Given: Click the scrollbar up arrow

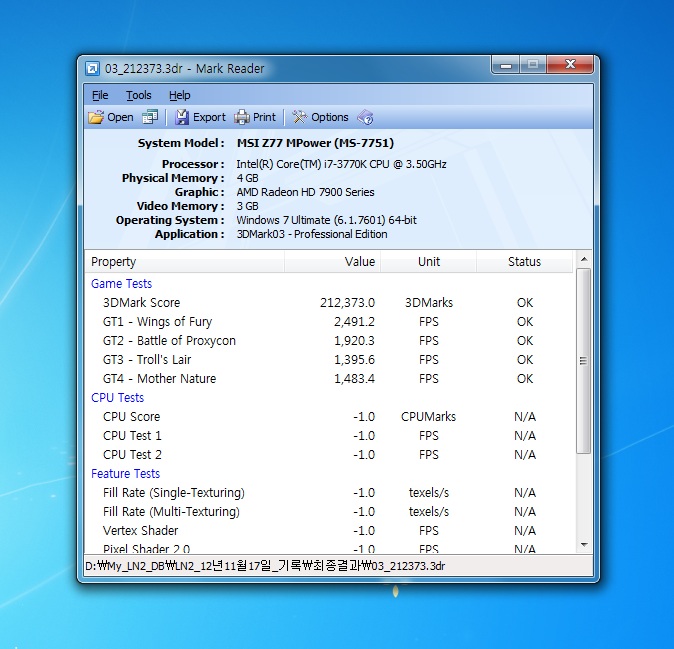Looking at the screenshot, I should click(584, 259).
